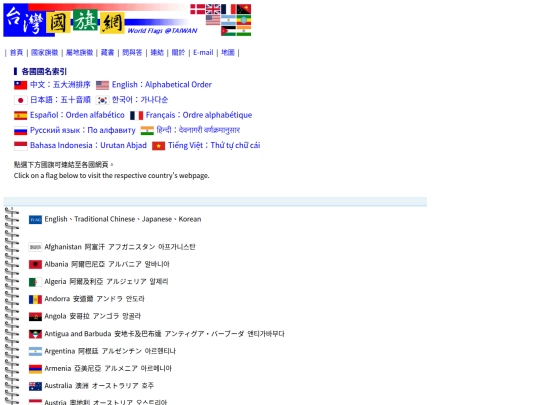Click the Albania 阿爾巴尼亞 country name text

[107, 264]
